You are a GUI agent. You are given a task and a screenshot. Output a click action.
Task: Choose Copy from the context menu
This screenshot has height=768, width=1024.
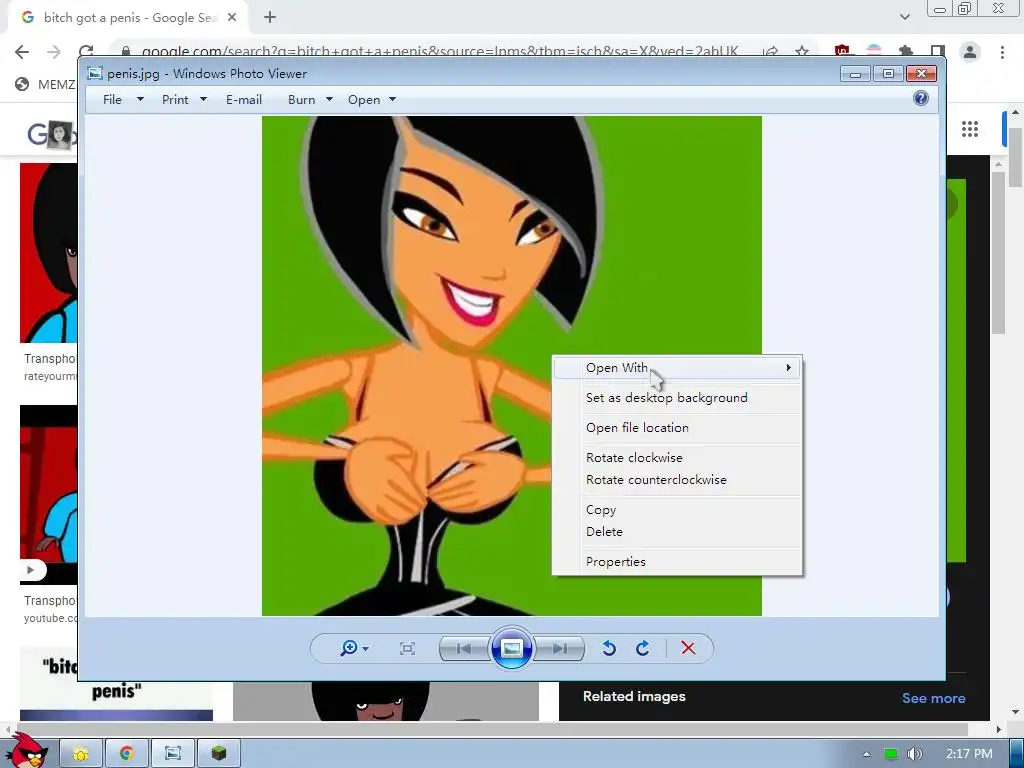677,509
